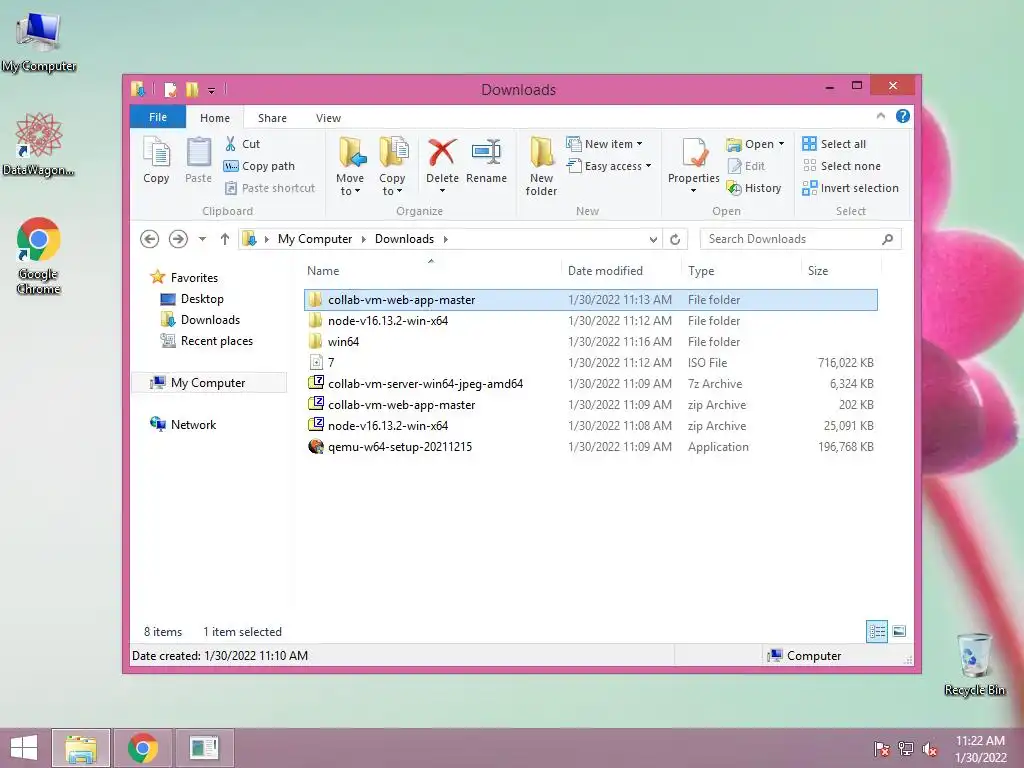
Task: Open the Move to folder menu
Action: tap(350, 166)
